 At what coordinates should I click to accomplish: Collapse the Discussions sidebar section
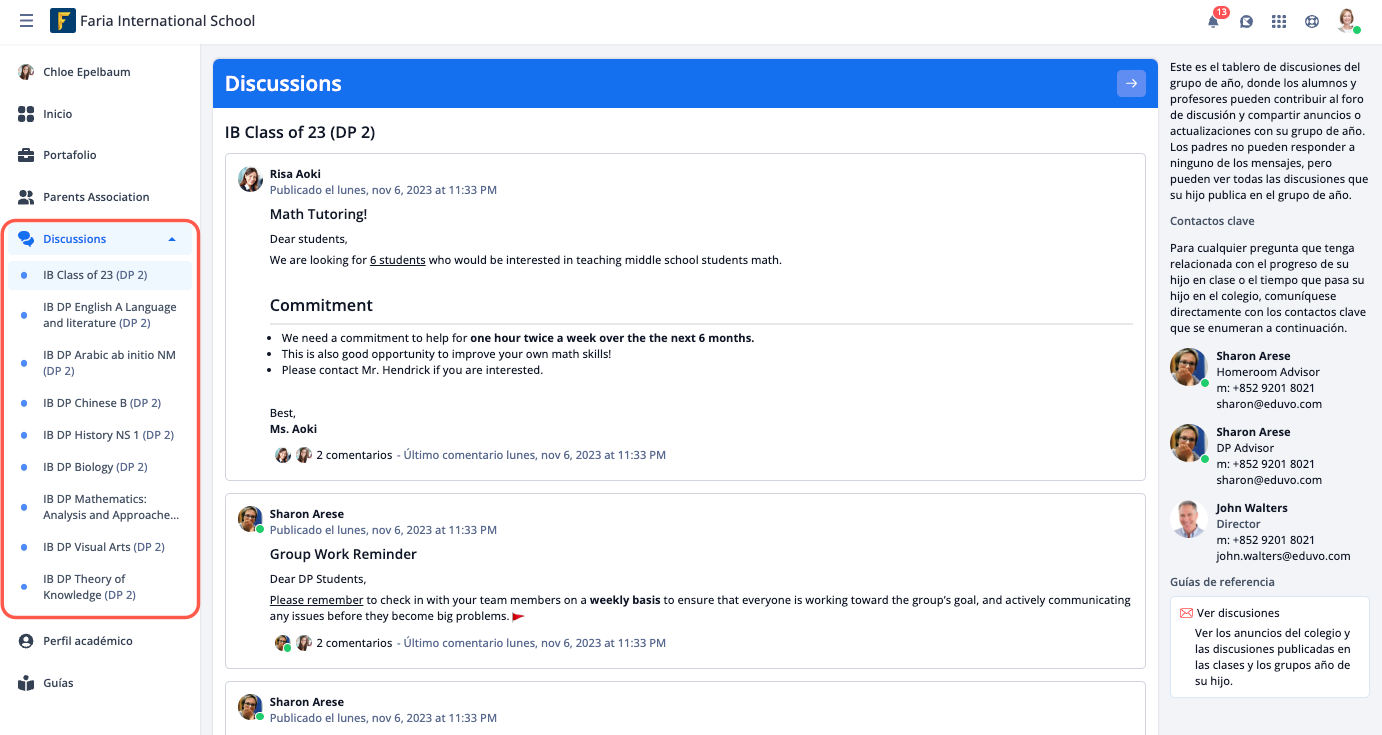[x=172, y=239]
